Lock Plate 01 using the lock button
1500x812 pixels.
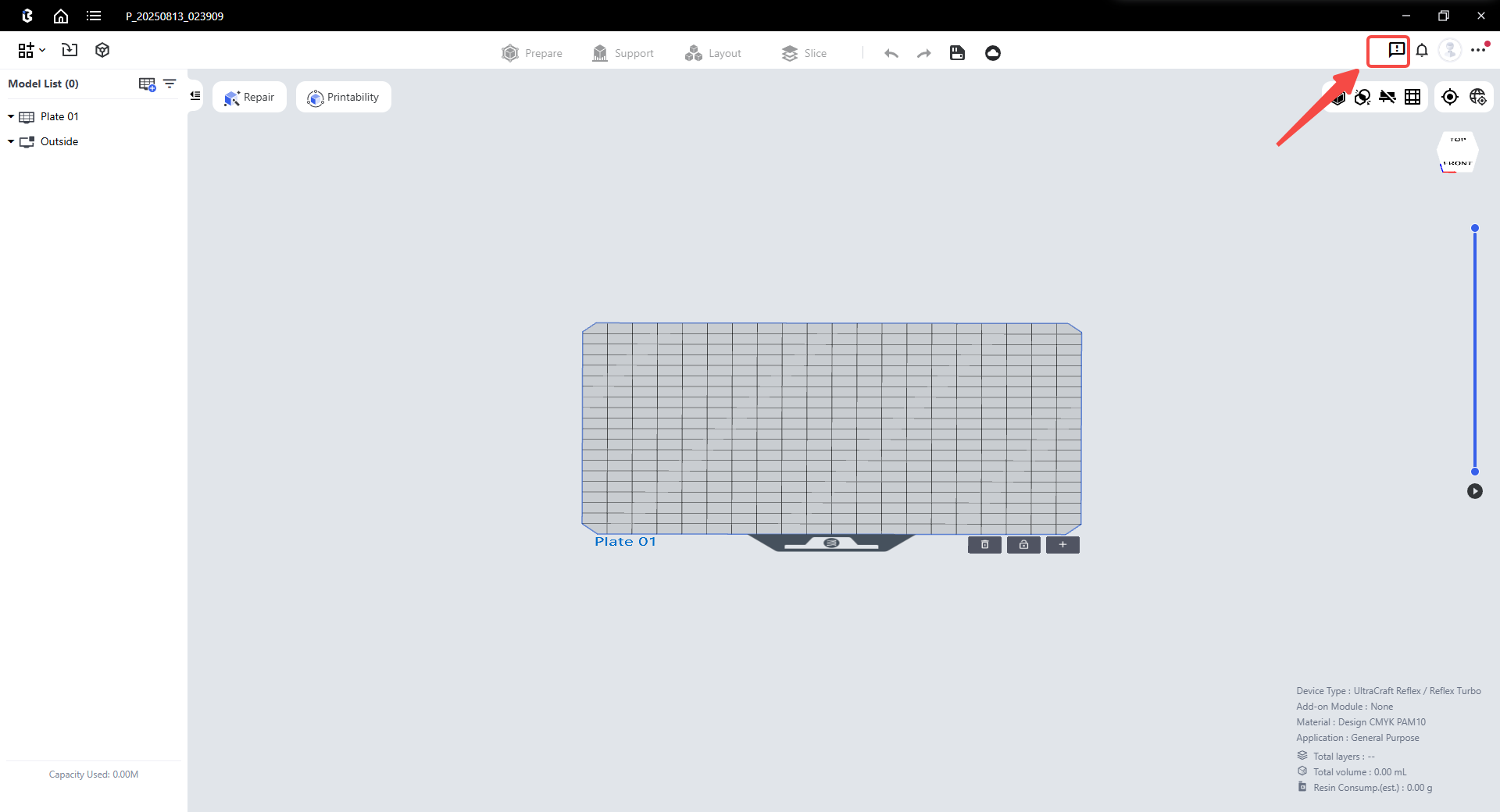(x=1023, y=545)
